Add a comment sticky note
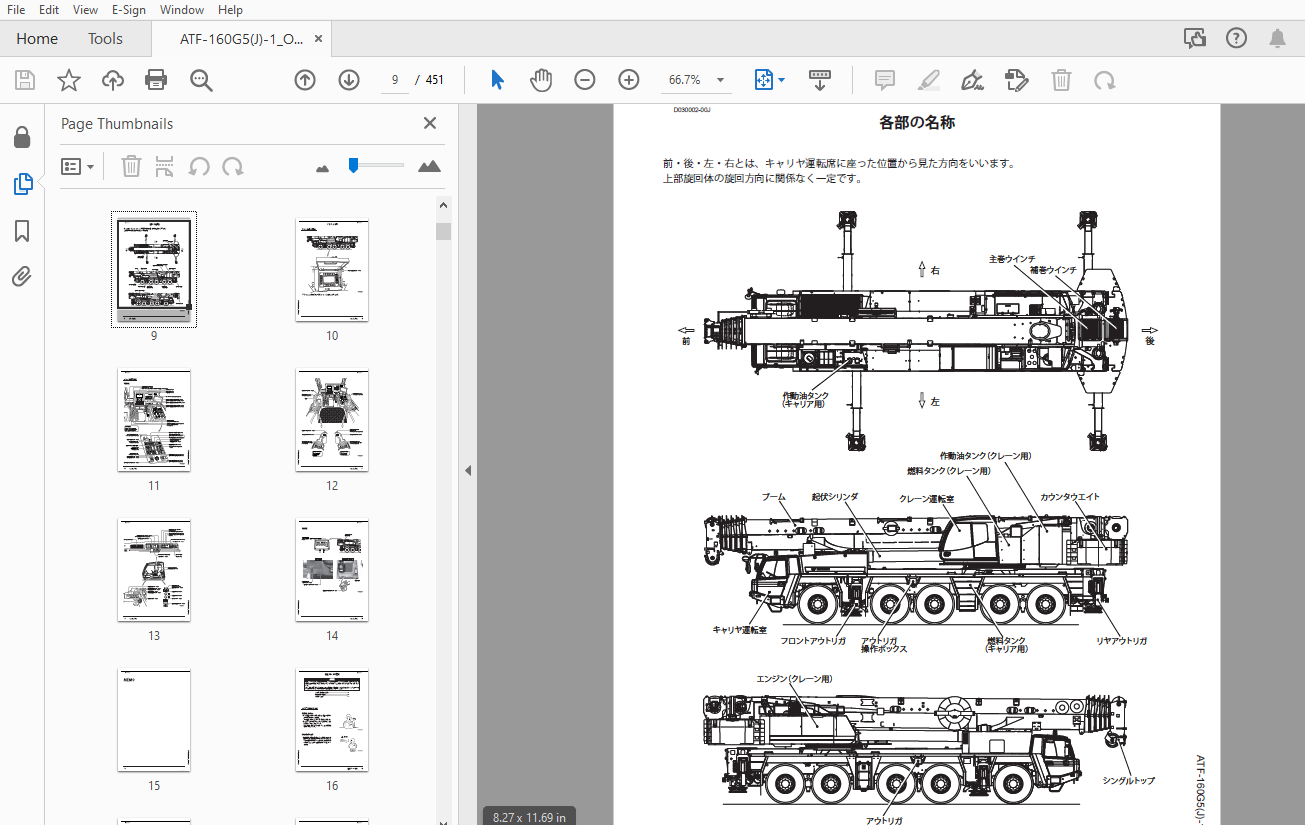 coord(885,80)
